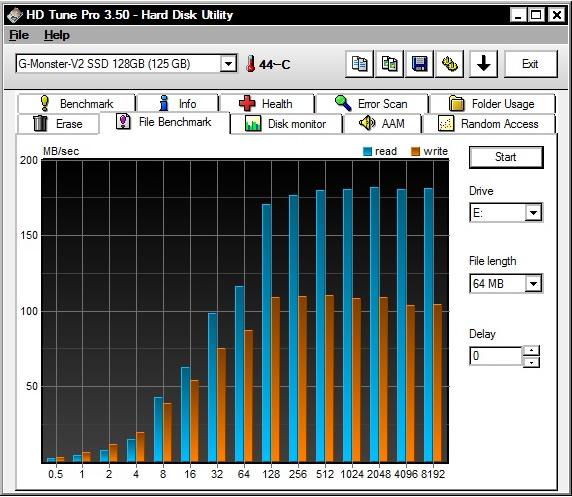Click the Folder Usage folder icon

pyautogui.click(x=456, y=103)
